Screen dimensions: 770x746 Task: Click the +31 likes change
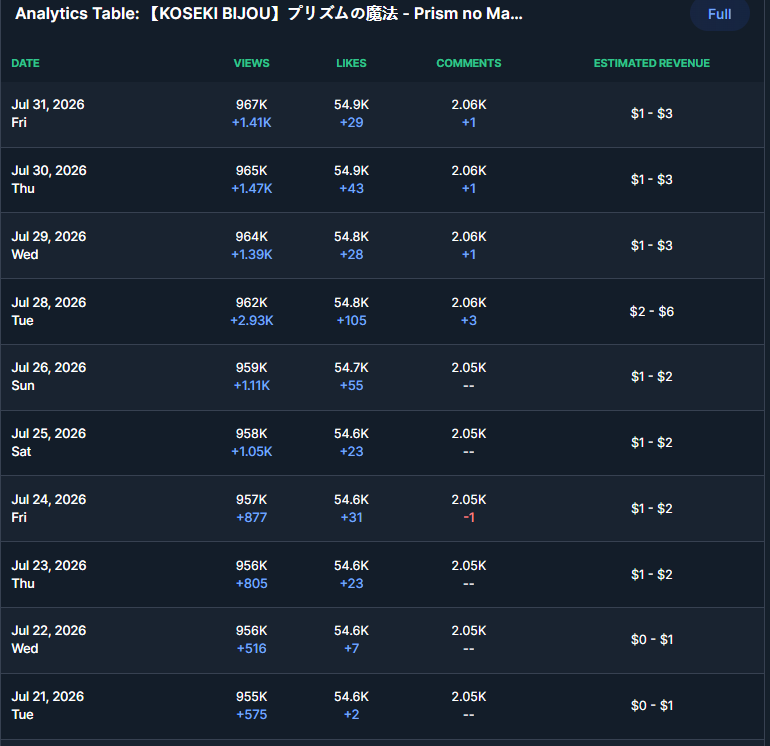point(352,518)
